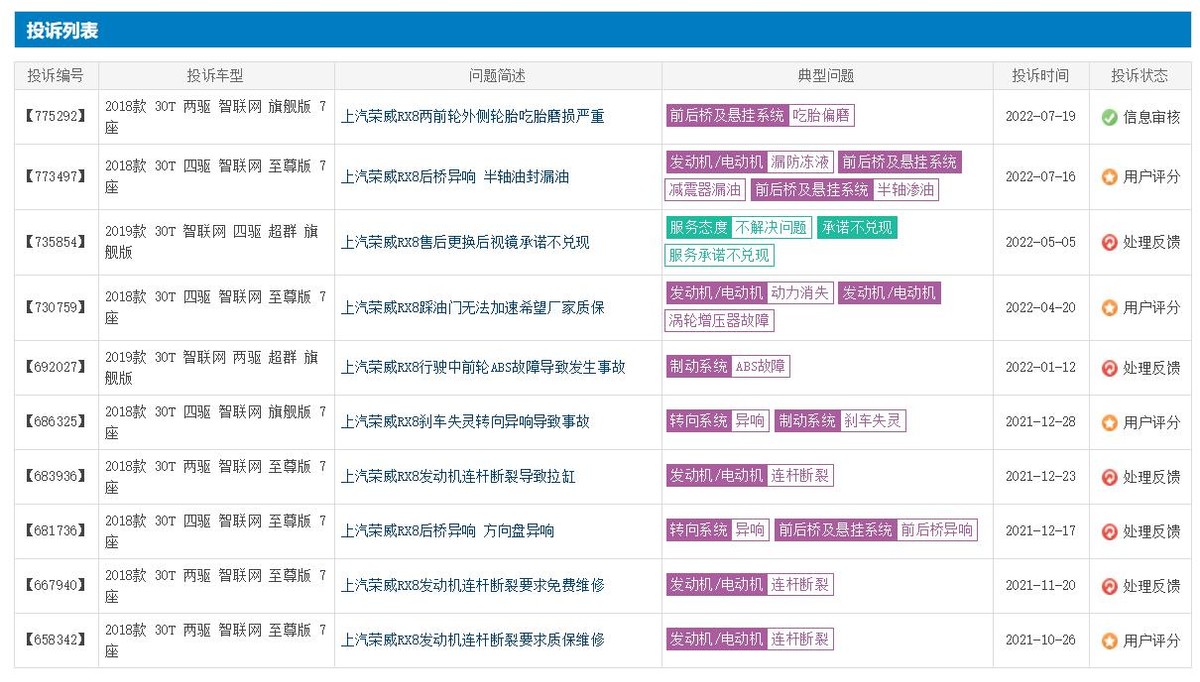Select complaint number 【658342】
The image size is (1200, 682).
pos(56,641)
